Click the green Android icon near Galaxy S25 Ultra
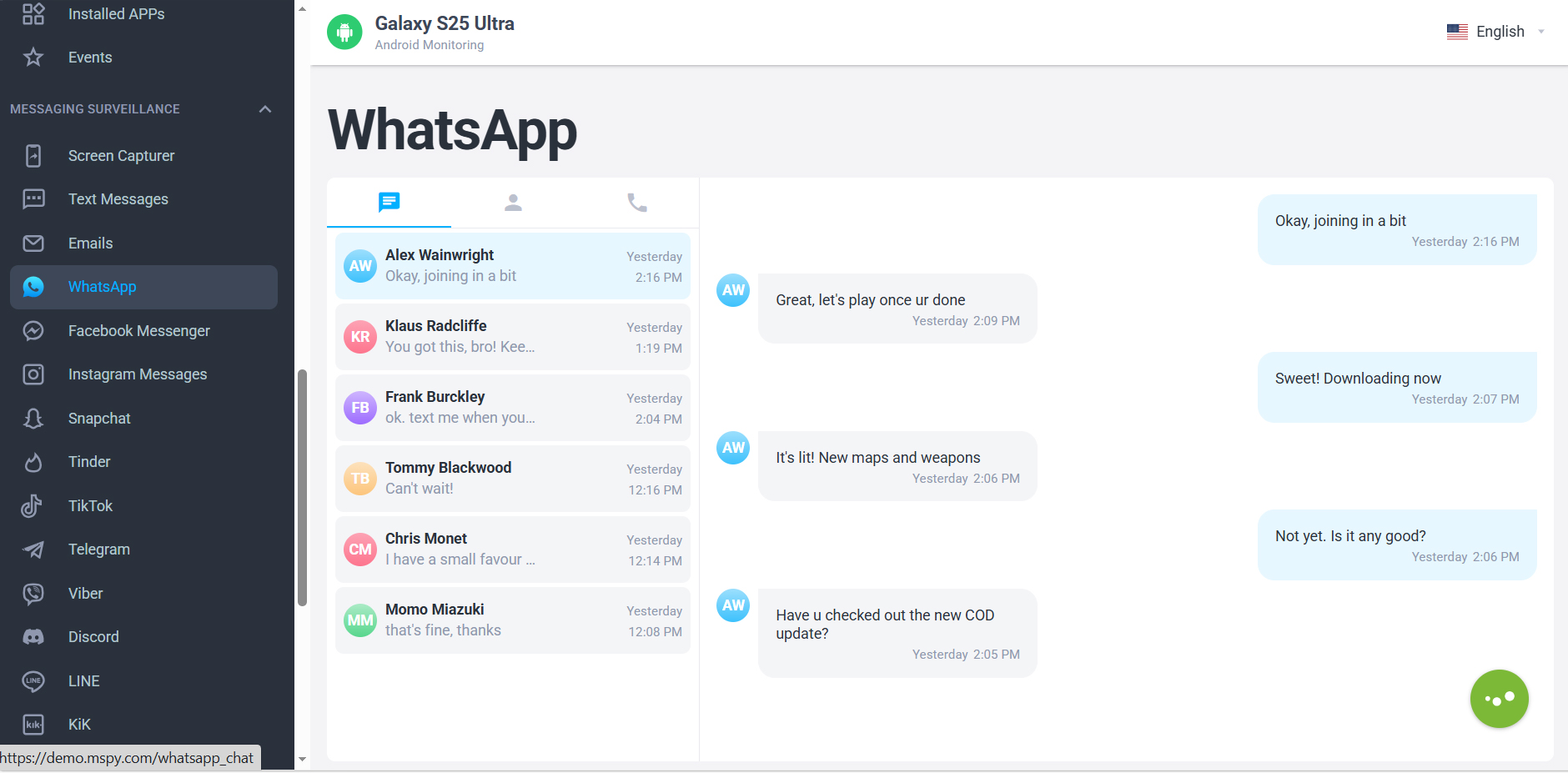Screen dimensions: 1568x773 pos(344,32)
